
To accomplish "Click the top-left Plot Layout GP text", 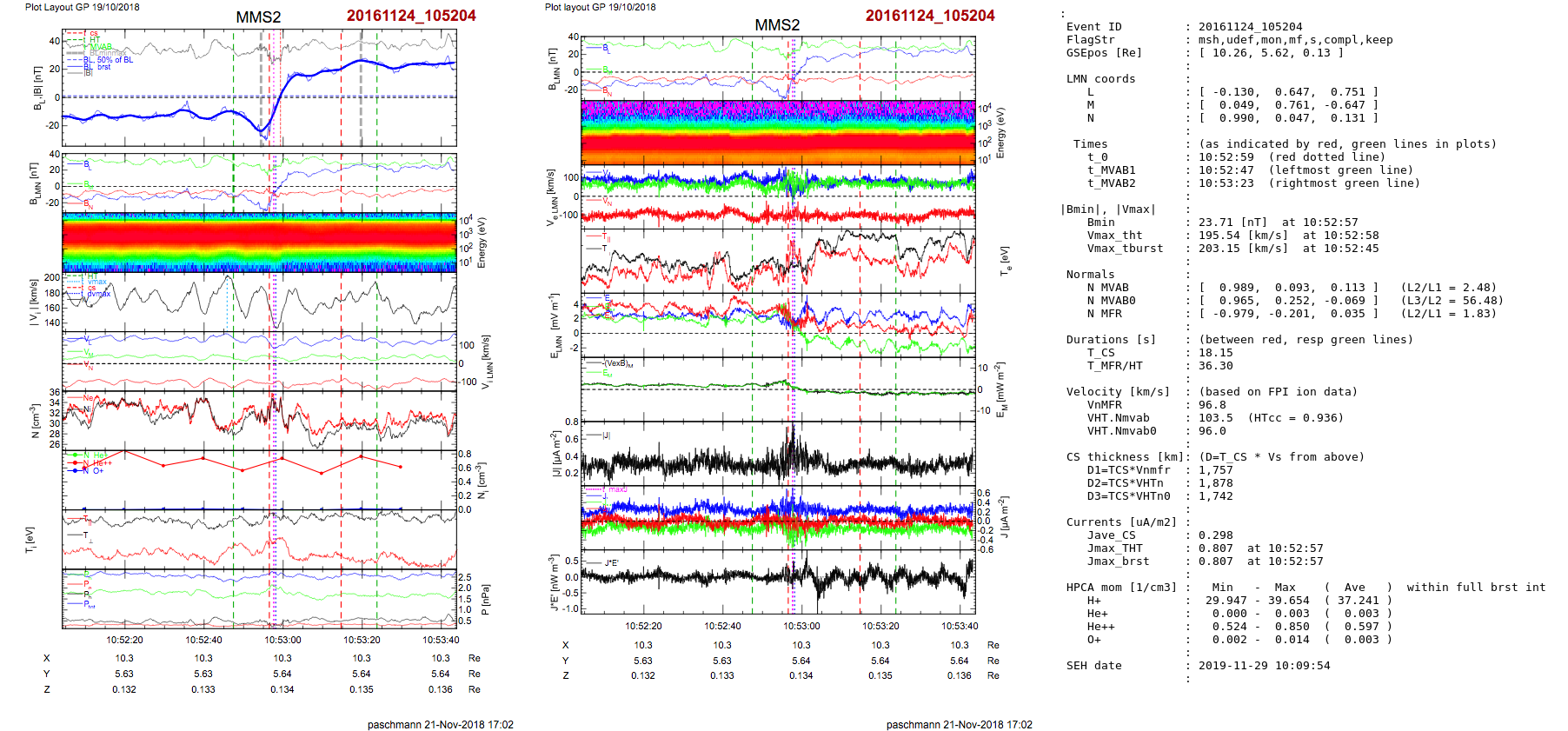I will pos(82,7).
